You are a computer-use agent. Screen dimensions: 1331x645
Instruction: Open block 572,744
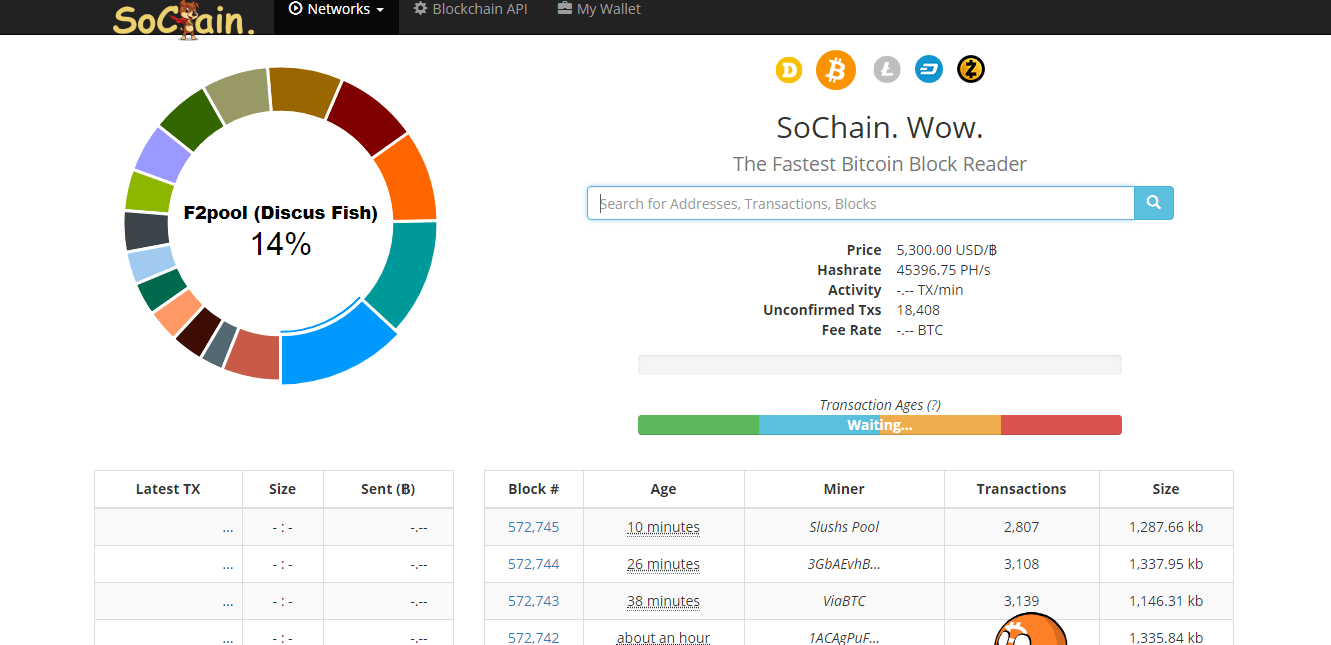pyautogui.click(x=533, y=564)
